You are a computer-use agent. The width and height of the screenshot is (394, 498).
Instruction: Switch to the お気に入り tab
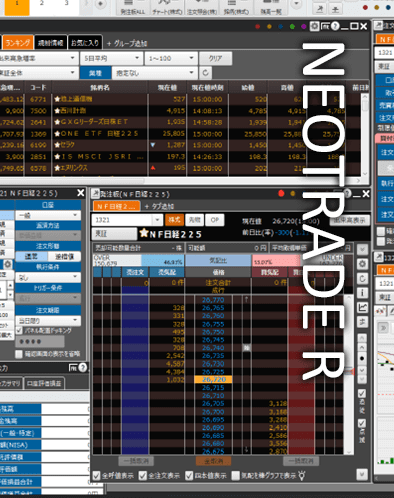pyautogui.click(x=85, y=43)
